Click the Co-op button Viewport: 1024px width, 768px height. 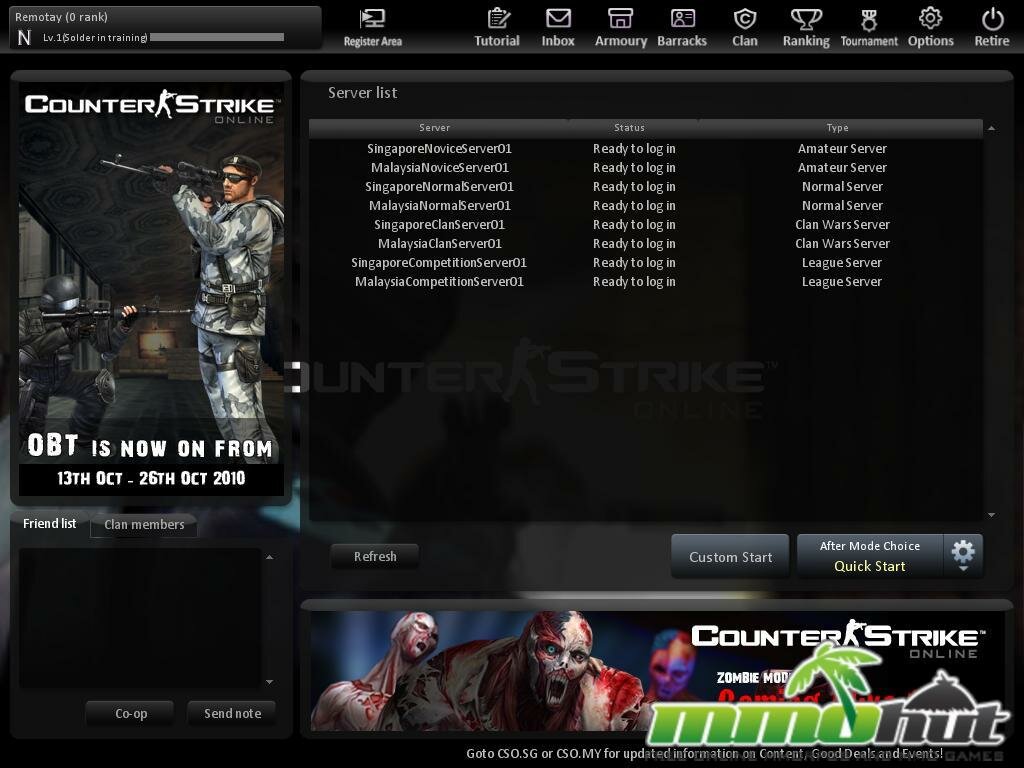pyautogui.click(x=131, y=714)
